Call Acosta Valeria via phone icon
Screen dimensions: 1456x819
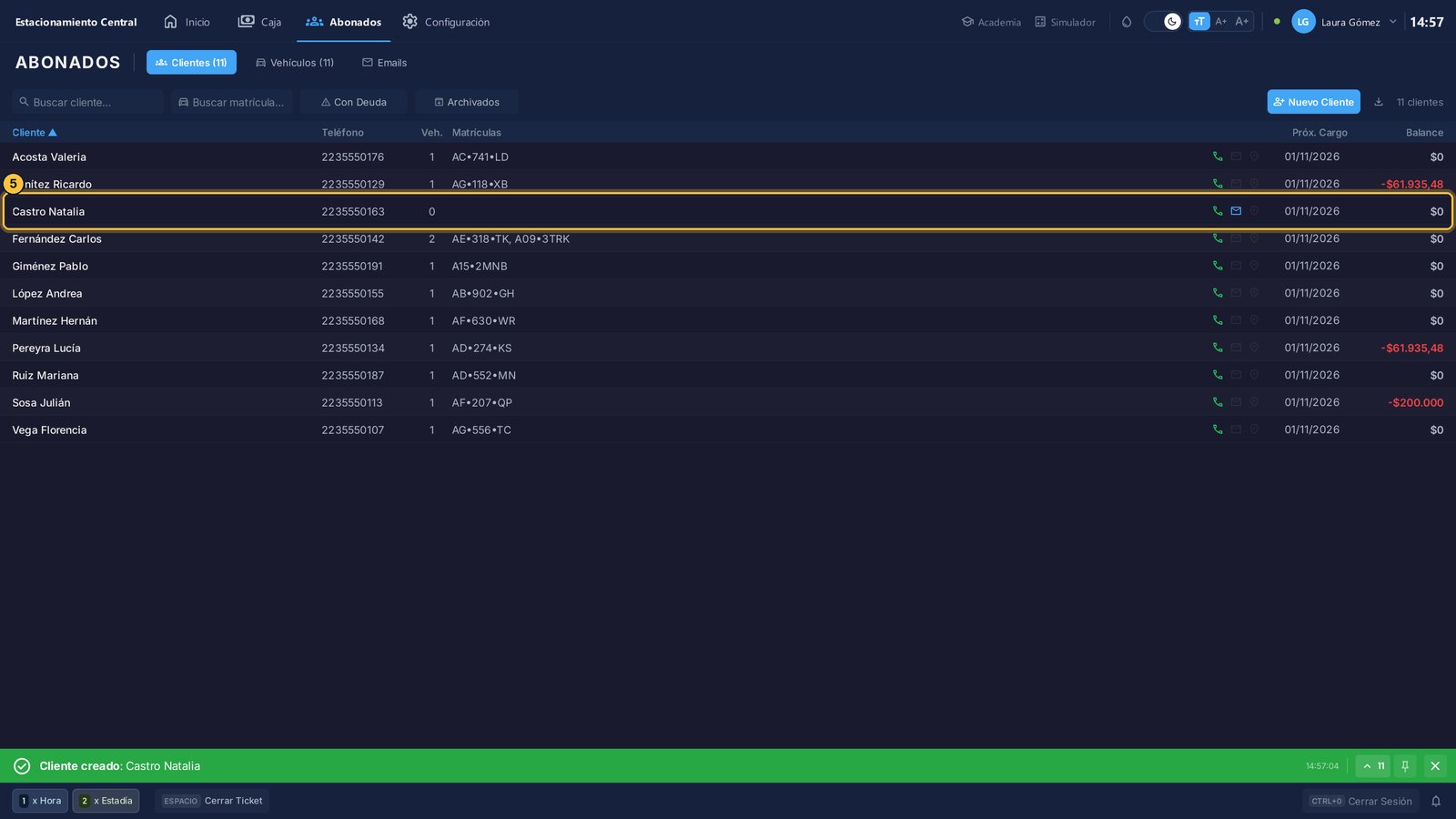click(1218, 157)
